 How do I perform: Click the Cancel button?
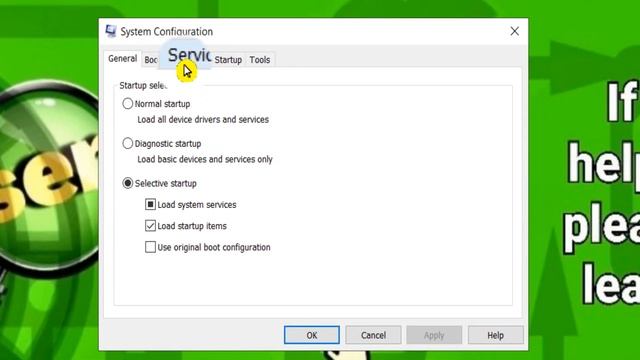(x=373, y=335)
